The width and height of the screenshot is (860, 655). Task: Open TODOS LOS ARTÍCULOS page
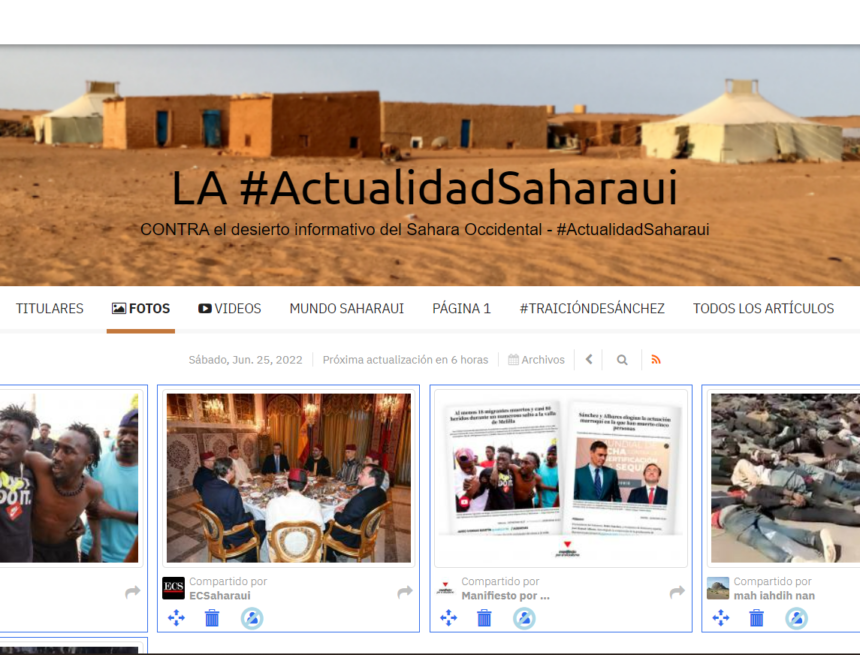pos(765,309)
